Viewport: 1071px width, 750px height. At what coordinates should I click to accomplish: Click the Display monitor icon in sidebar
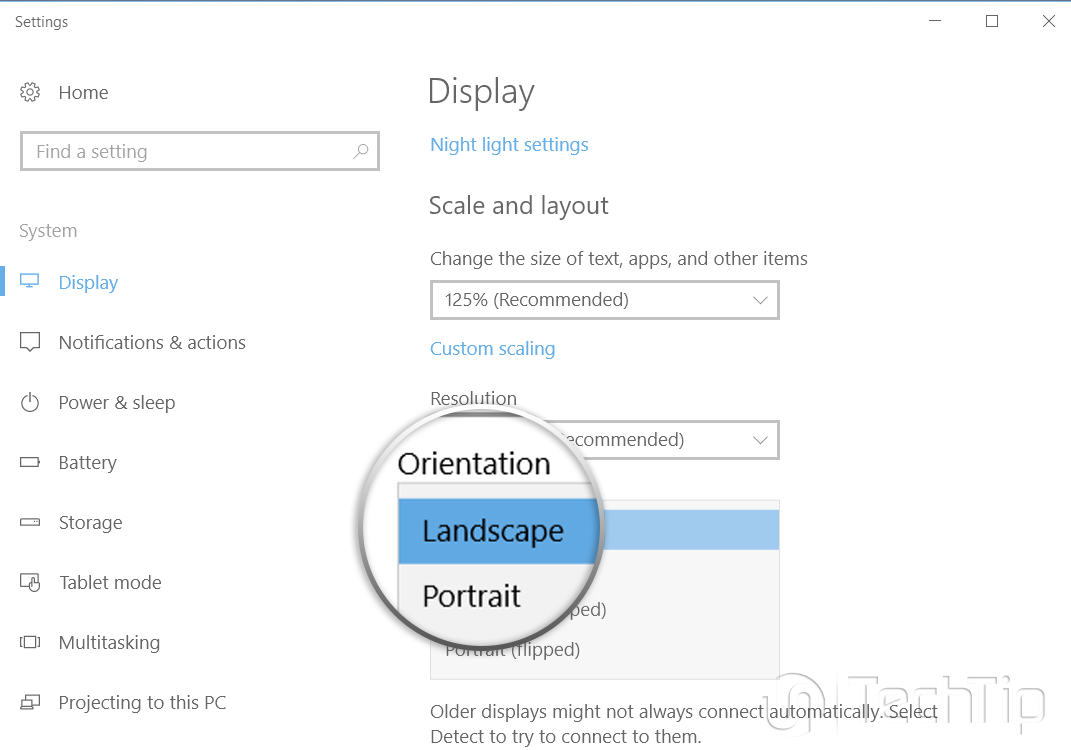pyautogui.click(x=30, y=282)
